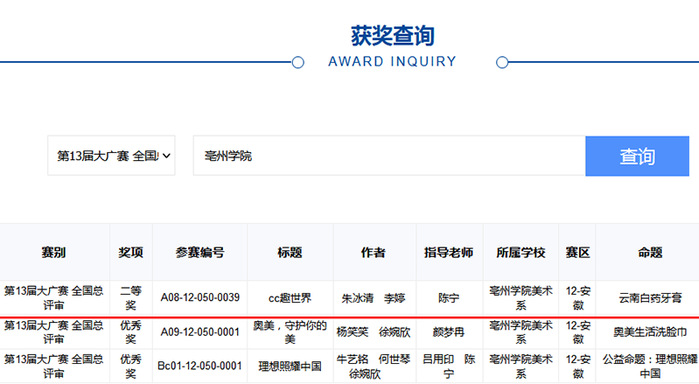The image size is (699, 384).
Task: Click the 标题 column header
Action: click(290, 252)
